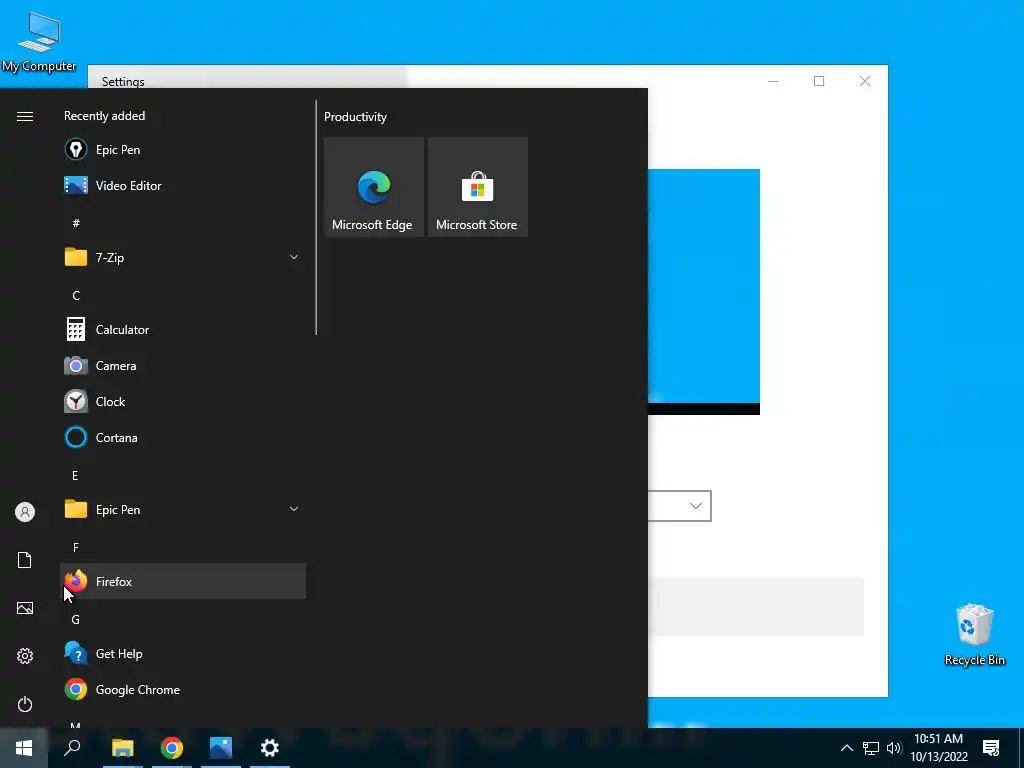The width and height of the screenshot is (1024, 768).
Task: Click the F letter group header
Action: tap(76, 547)
